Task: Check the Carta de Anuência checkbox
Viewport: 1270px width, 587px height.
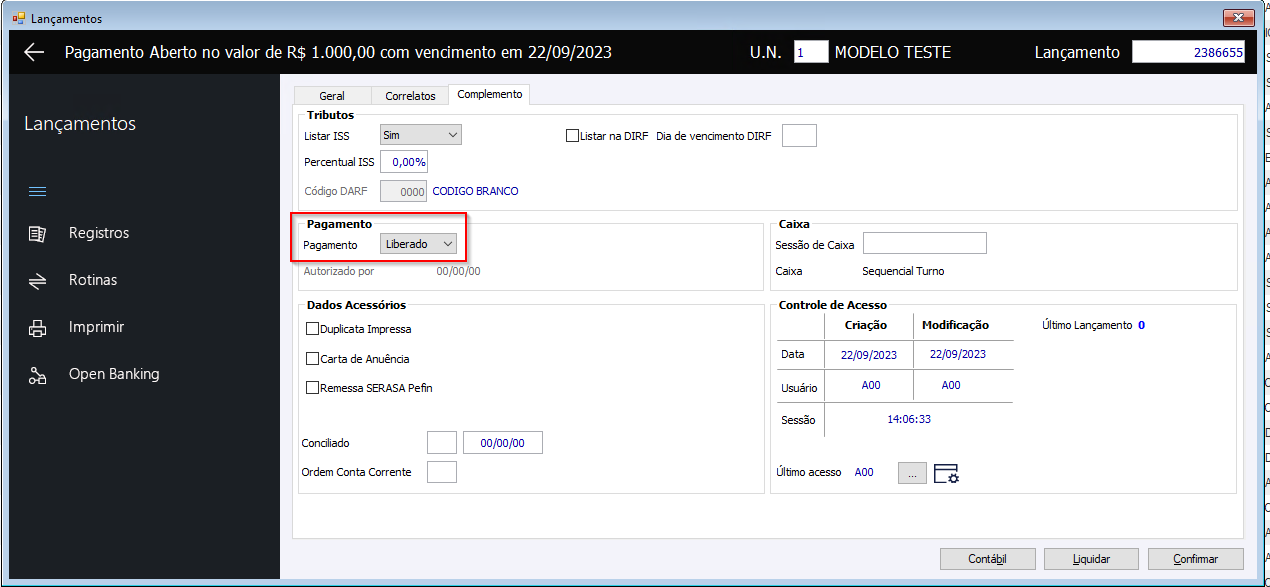Action: click(x=312, y=359)
